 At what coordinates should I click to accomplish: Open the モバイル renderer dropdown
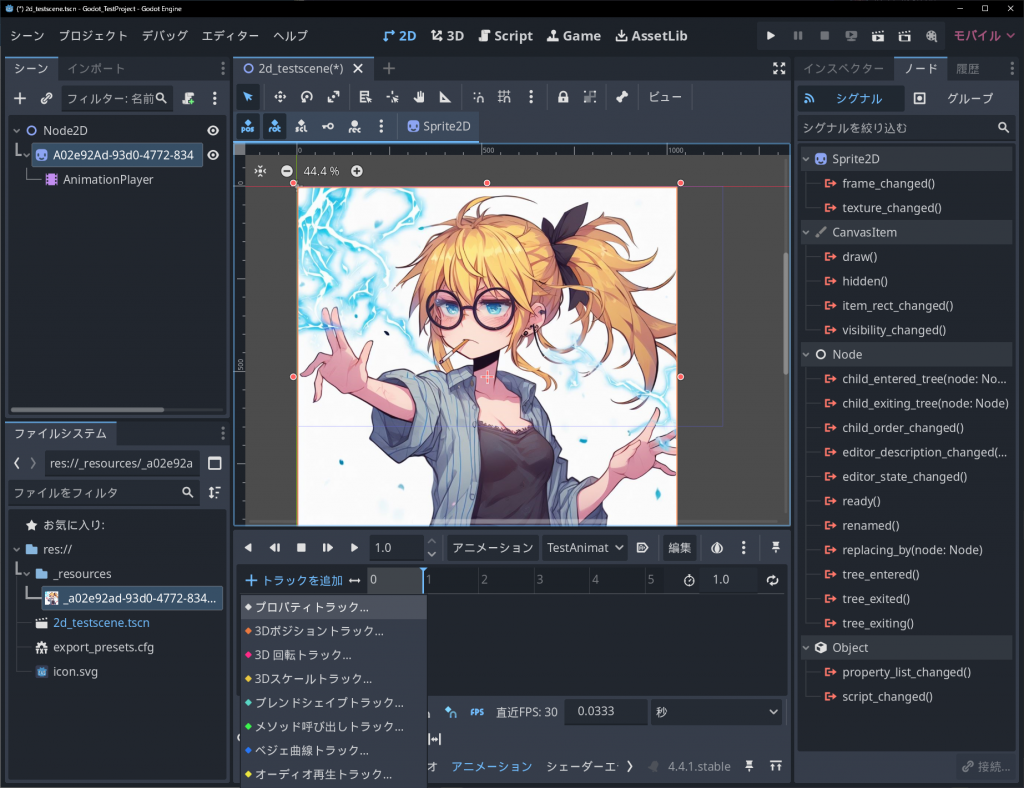(984, 35)
